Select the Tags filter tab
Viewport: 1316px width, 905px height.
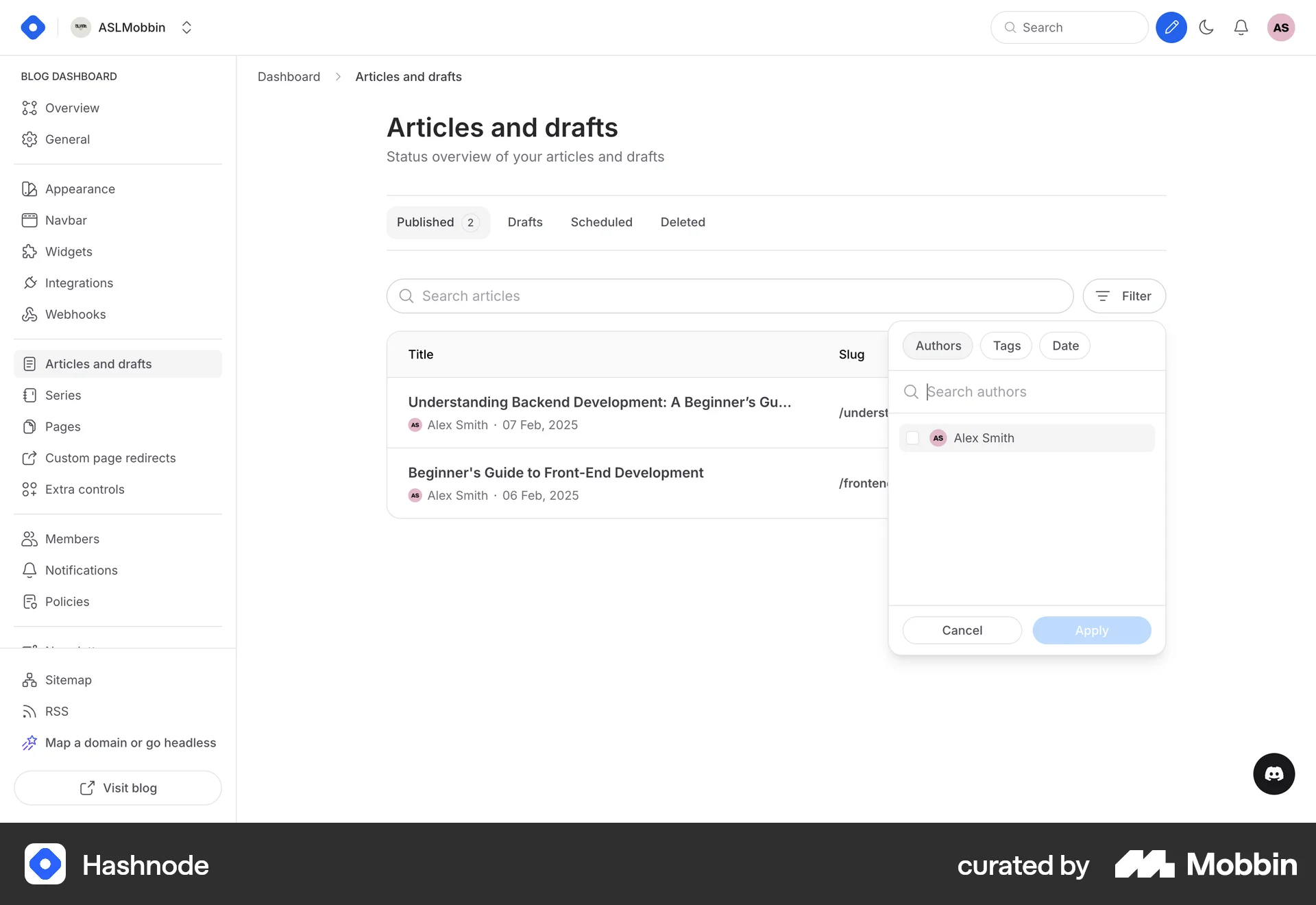pos(1006,346)
